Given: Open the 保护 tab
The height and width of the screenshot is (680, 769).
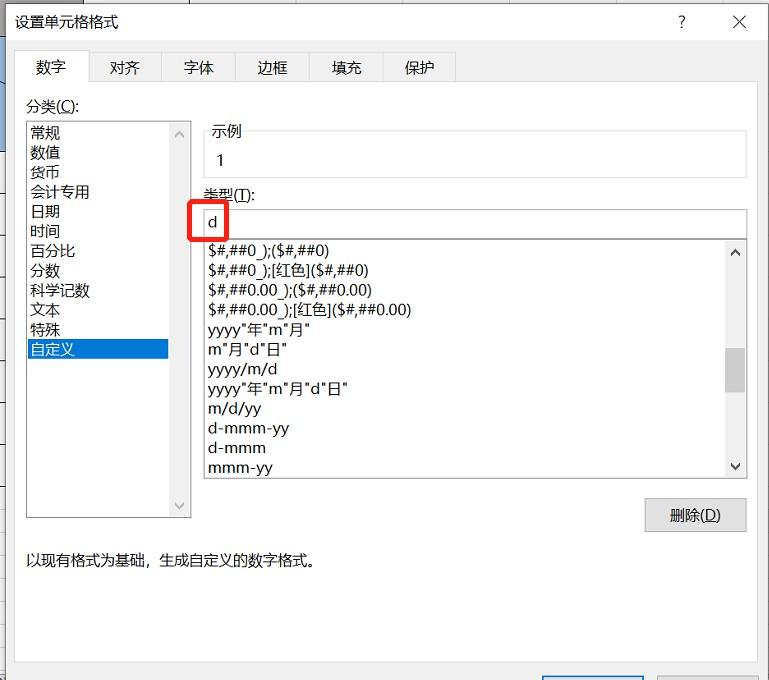Looking at the screenshot, I should click(x=419, y=68).
